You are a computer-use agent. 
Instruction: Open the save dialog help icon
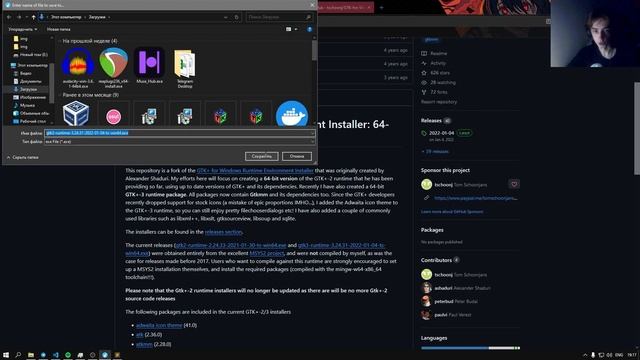tap(309, 29)
